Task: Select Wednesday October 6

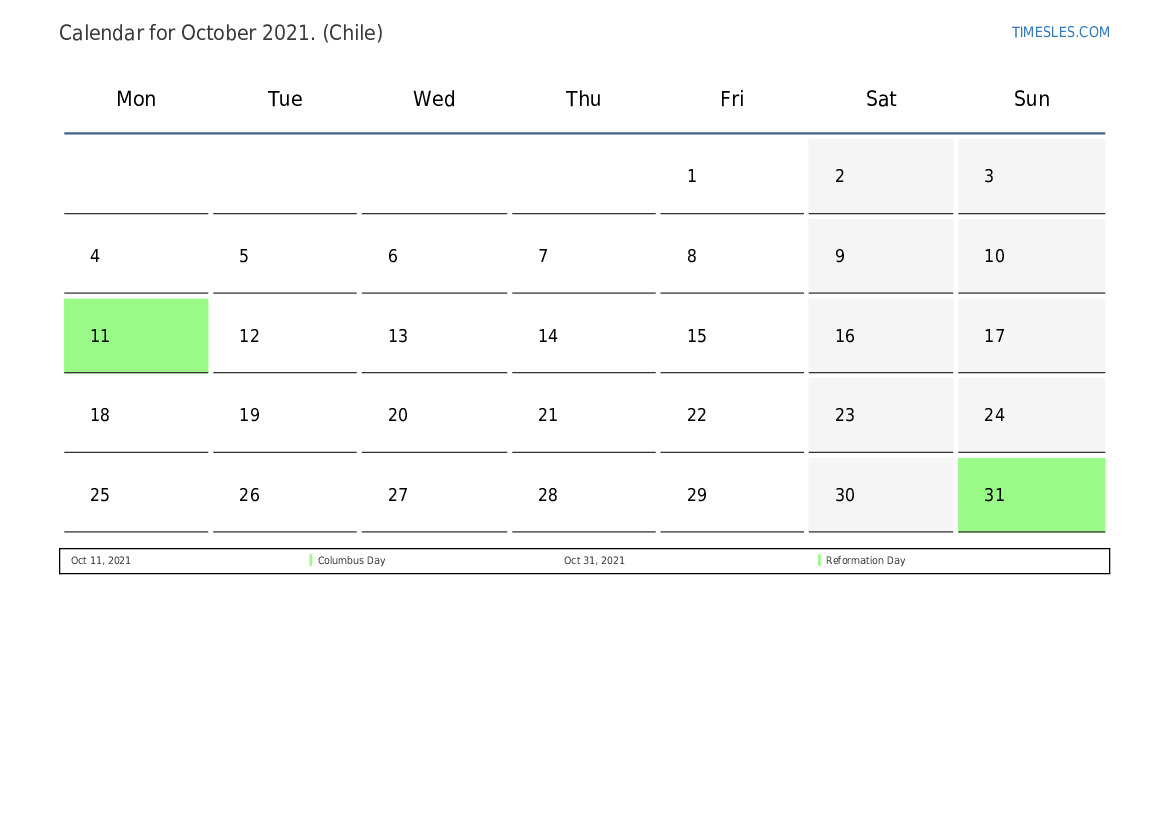Action: pyautogui.click(x=434, y=257)
